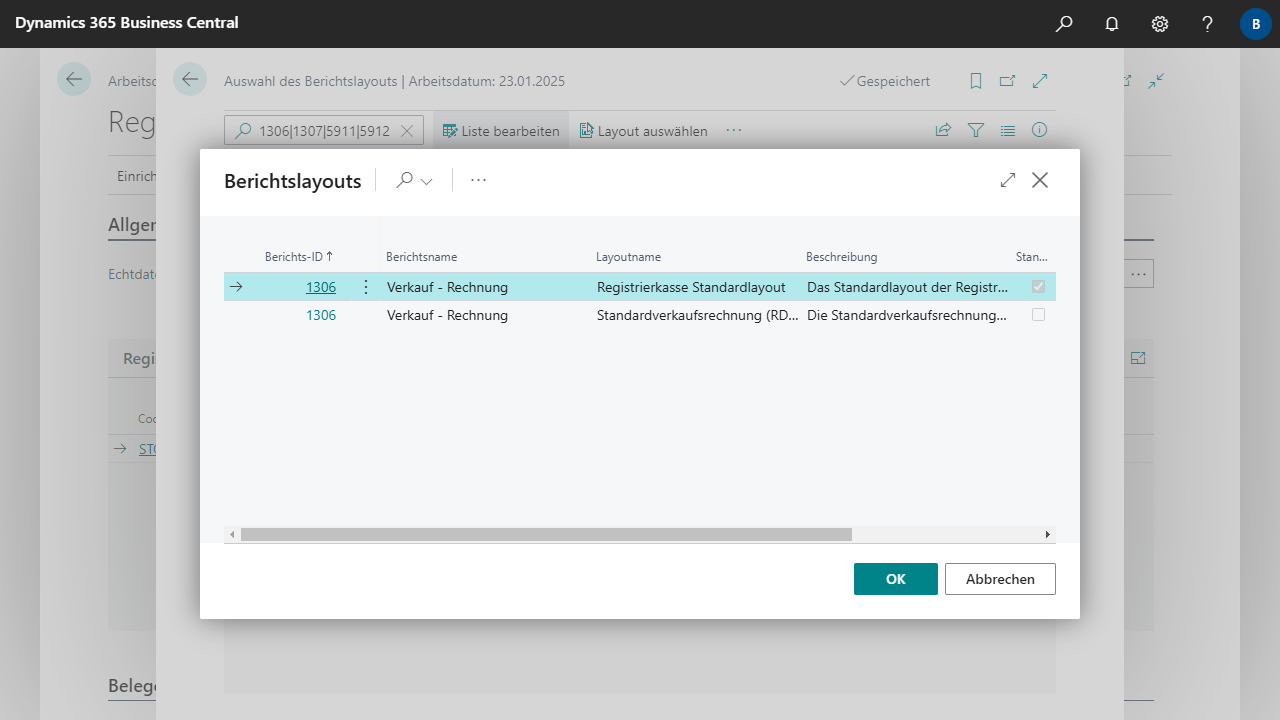This screenshot has width=1280, height=720.
Task: Sort by the Berichts-ID column header
Action: coord(298,257)
